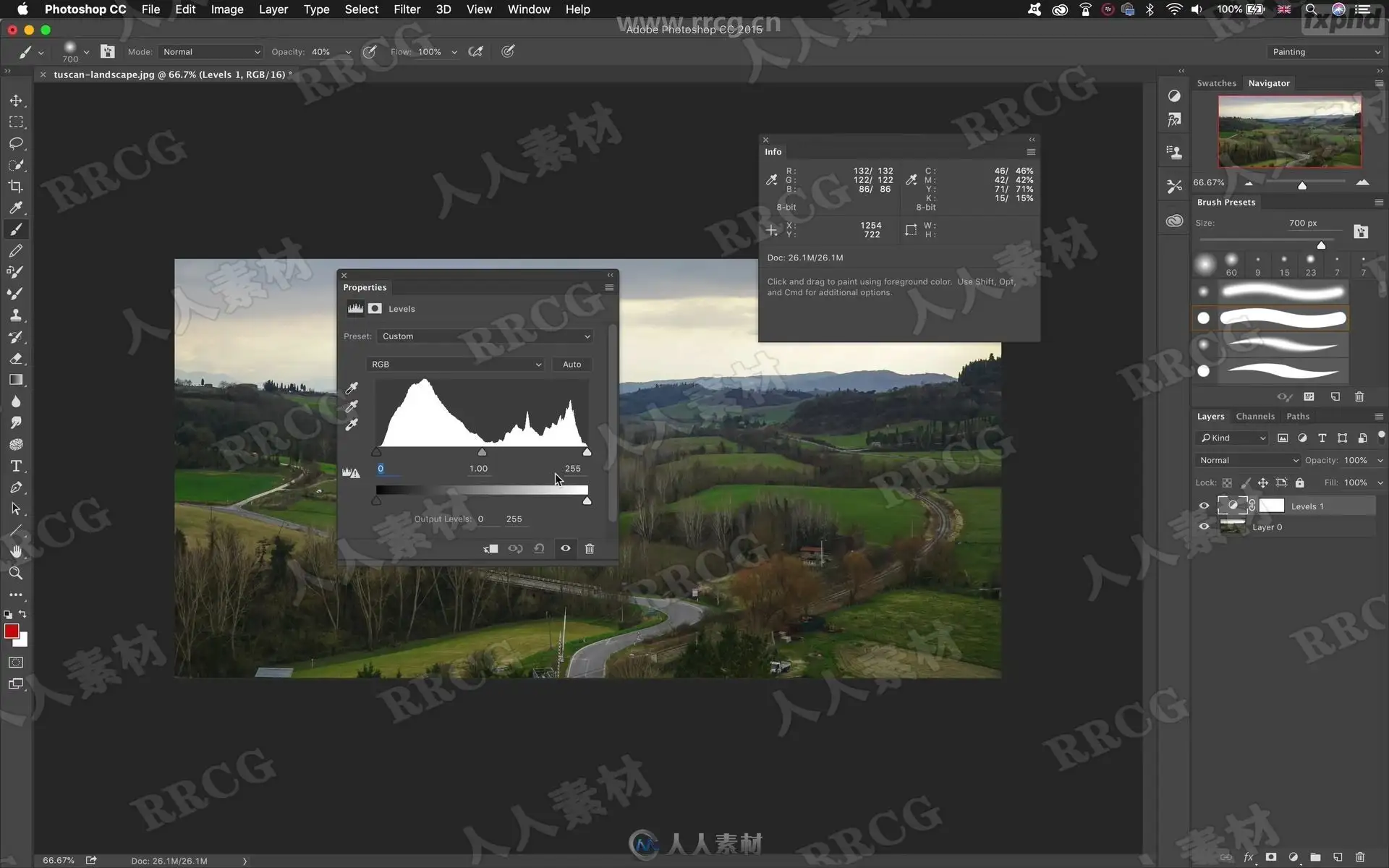Select the Lasso tool
The width and height of the screenshot is (1389, 868).
[x=16, y=143]
